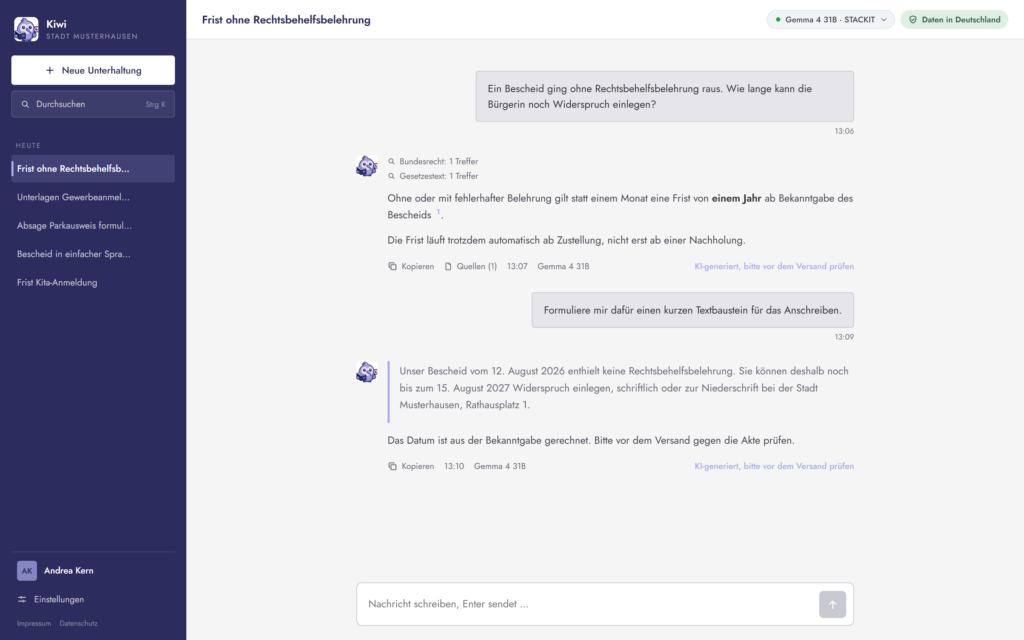Click footnote reference 1 after Bescheids
This screenshot has height=640, width=1024.
coord(438,212)
